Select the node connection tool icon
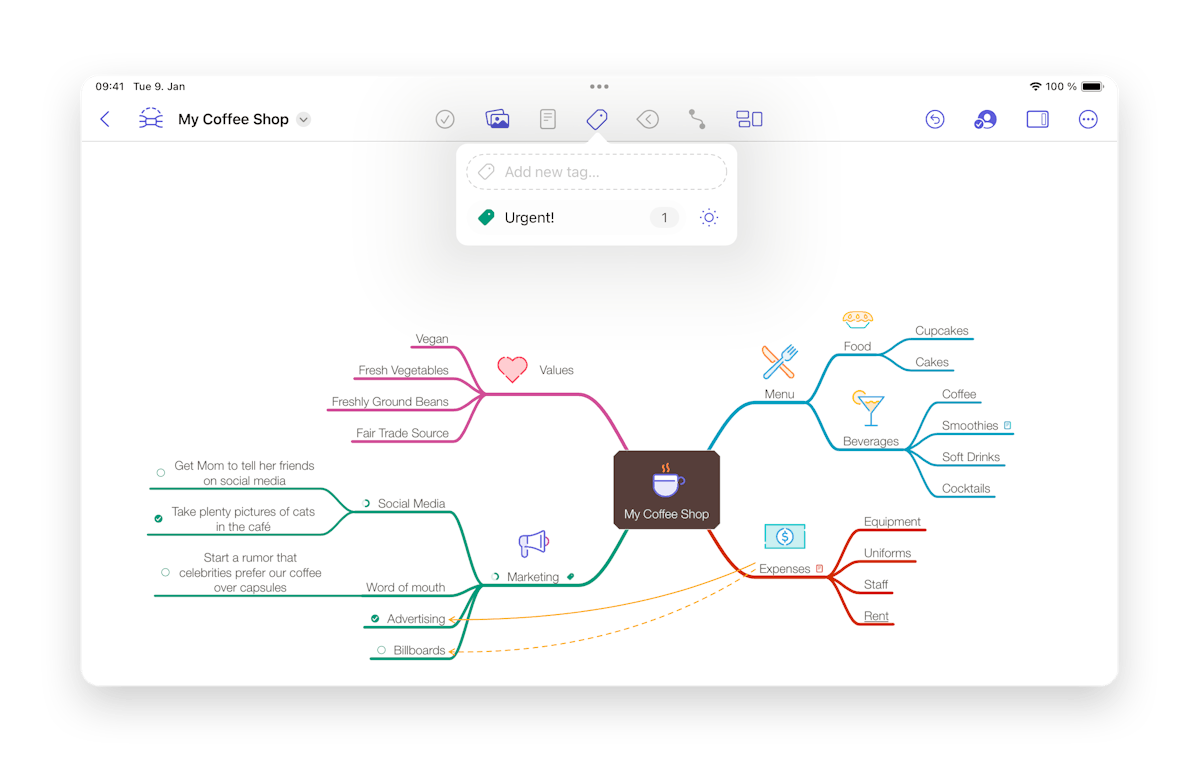 pyautogui.click(x=697, y=119)
